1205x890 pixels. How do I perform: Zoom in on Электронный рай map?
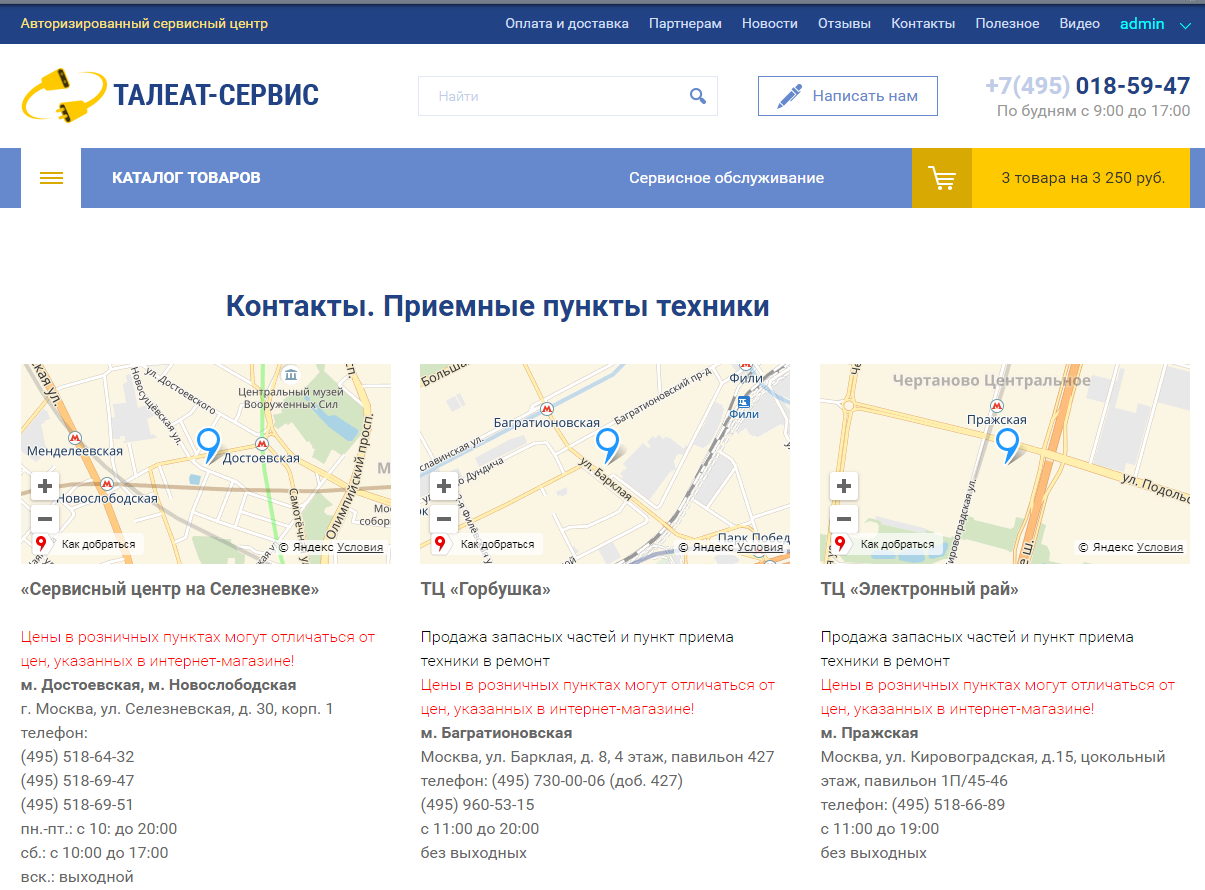pos(844,487)
